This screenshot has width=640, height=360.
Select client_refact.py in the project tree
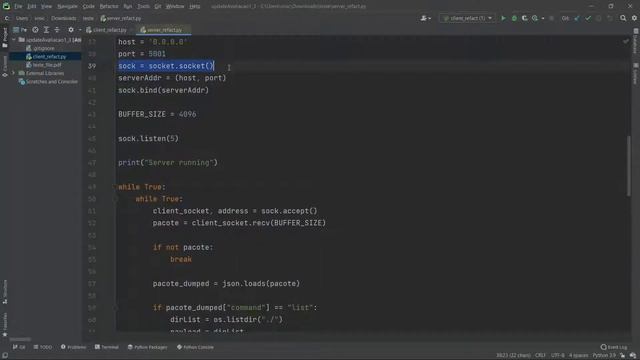click(46, 57)
